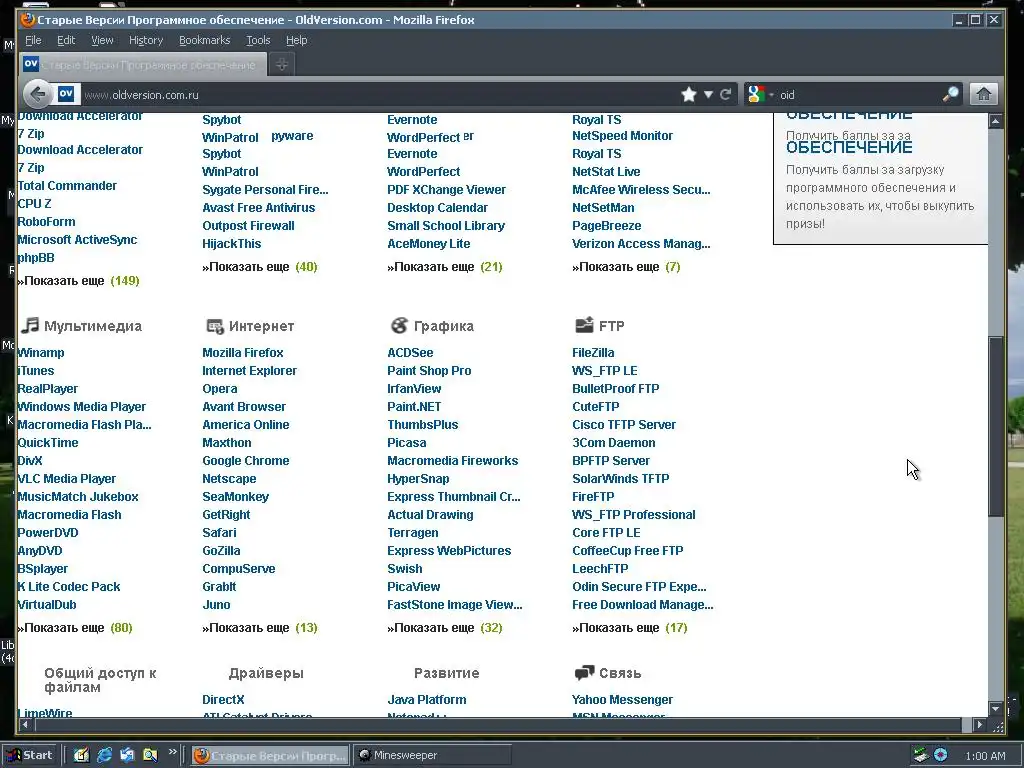Image resolution: width=1024 pixels, height=768 pixels.
Task: Click the reload page icon
Action: coord(726,95)
